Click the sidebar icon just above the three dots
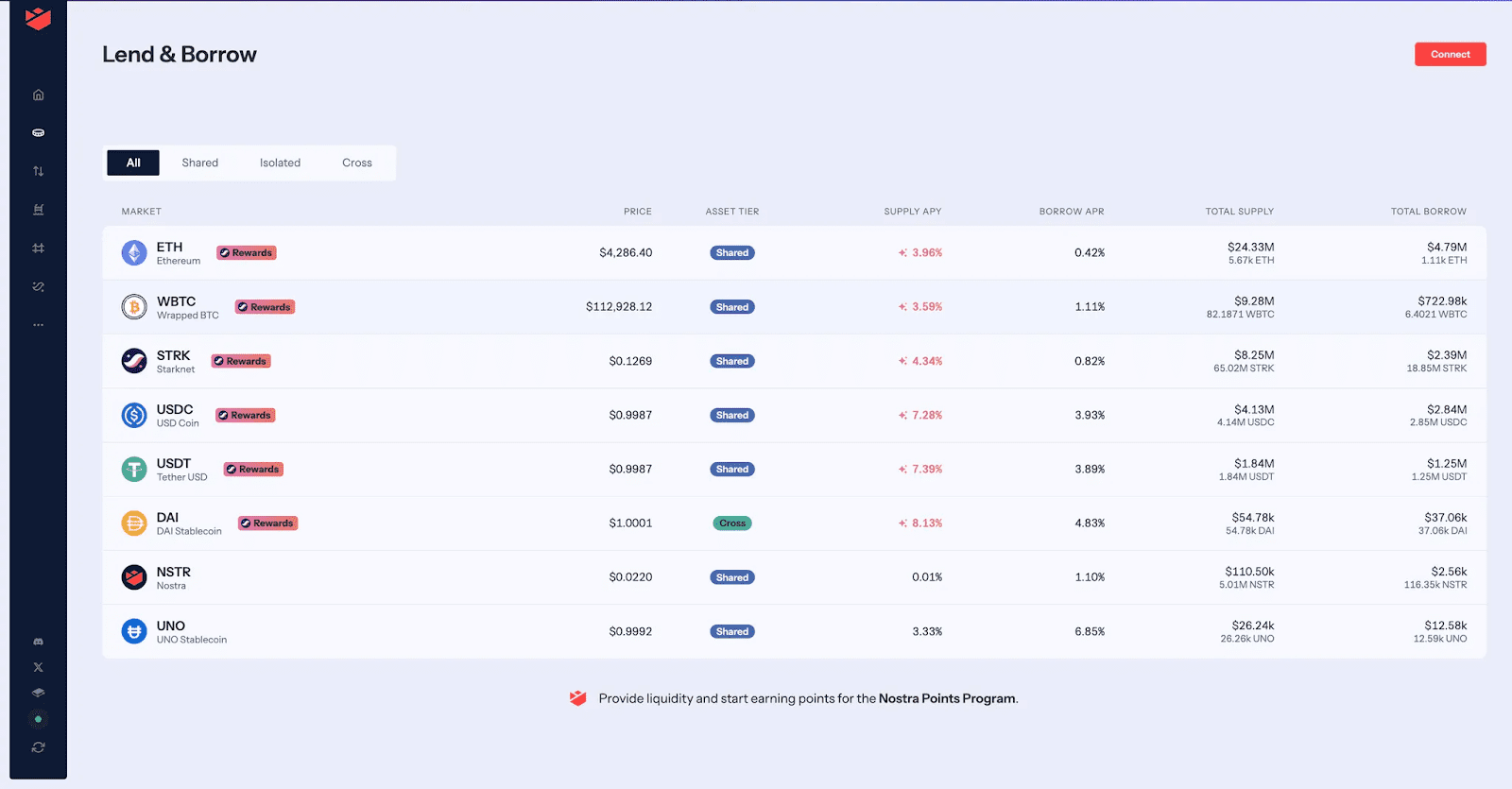Screen dimensions: 1512x789 [x=38, y=286]
